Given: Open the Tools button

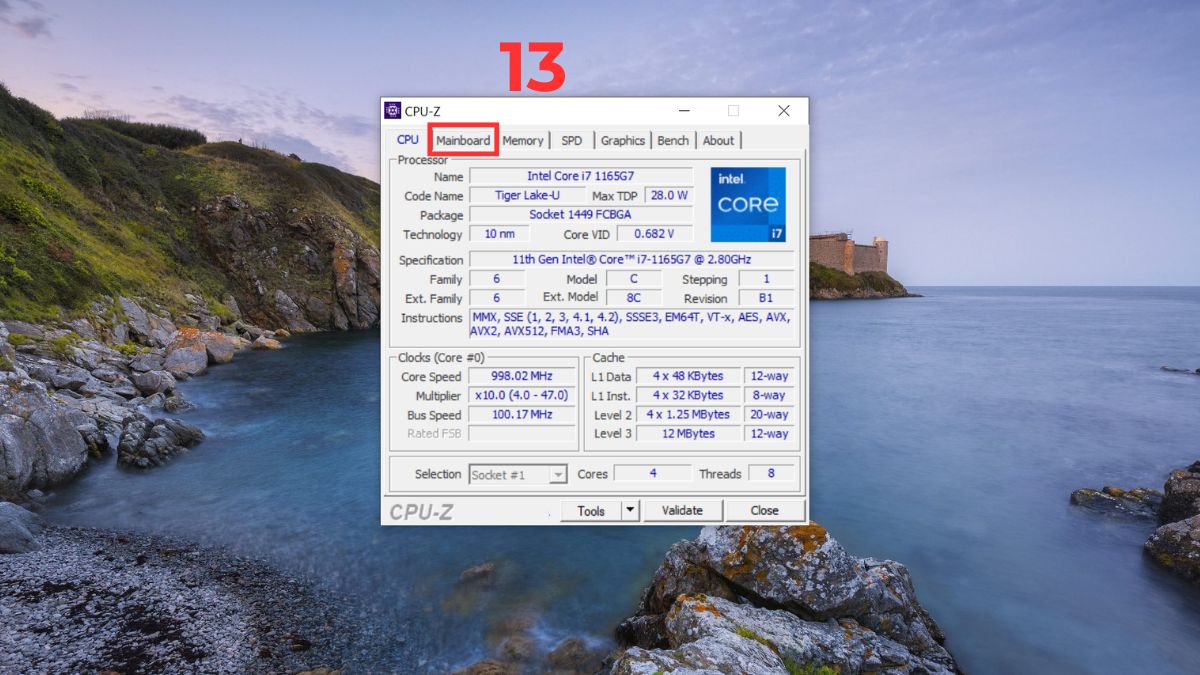Looking at the screenshot, I should [x=591, y=511].
